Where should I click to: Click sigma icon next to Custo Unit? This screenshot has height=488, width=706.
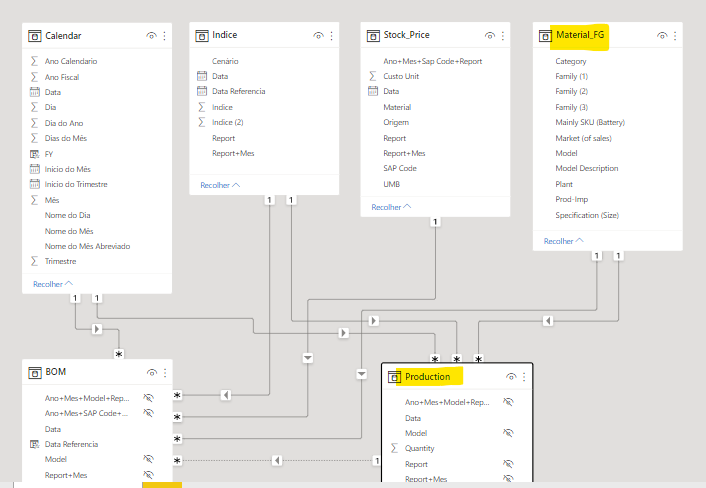pyautogui.click(x=373, y=76)
